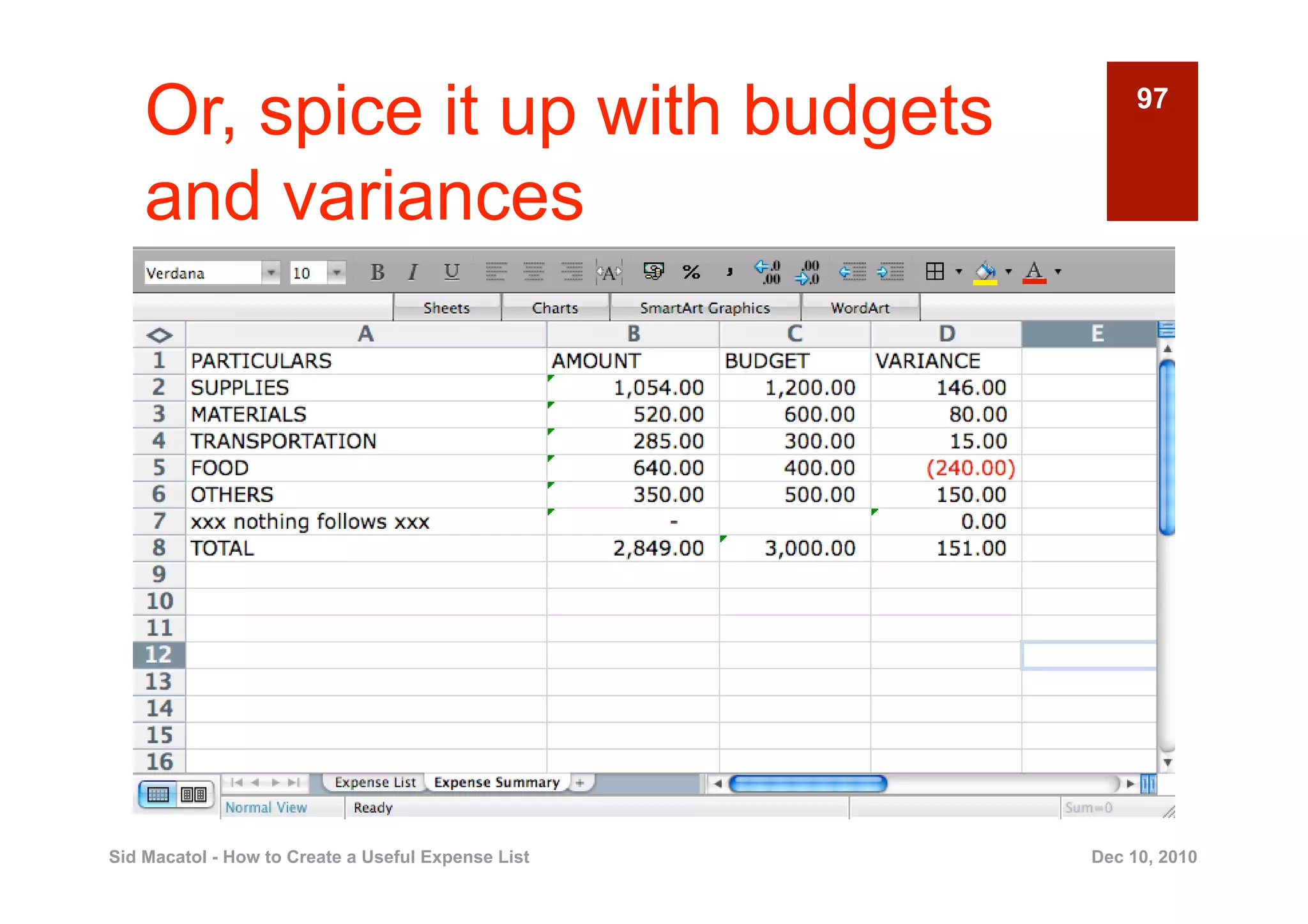Click Increase Decimal icon
Viewport: 1308px width, 924px height.
767,272
